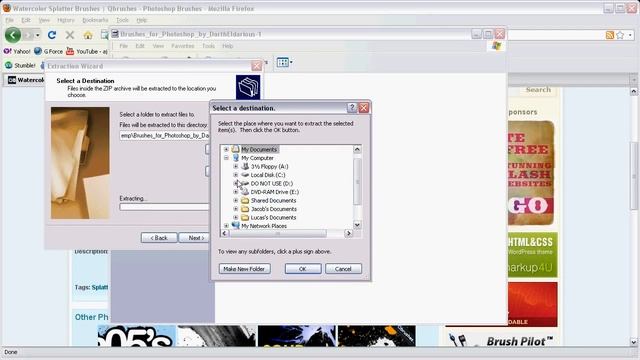Image resolution: width=640 pixels, height=360 pixels.
Task: Expand the DVD-RAM Drive (E:) node
Action: (x=236, y=192)
